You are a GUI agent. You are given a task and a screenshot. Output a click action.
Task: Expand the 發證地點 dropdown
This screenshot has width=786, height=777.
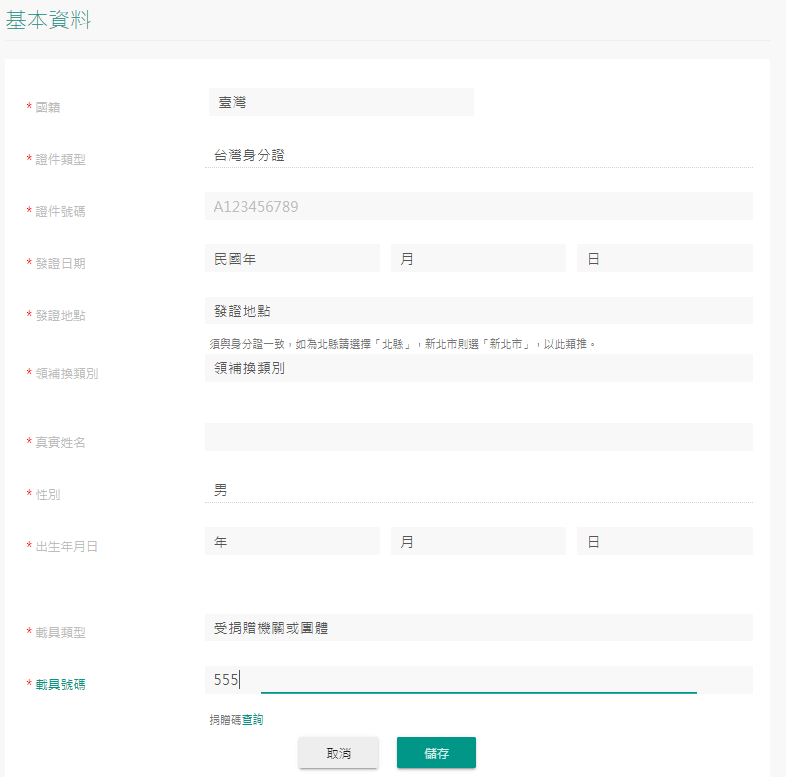(478, 310)
